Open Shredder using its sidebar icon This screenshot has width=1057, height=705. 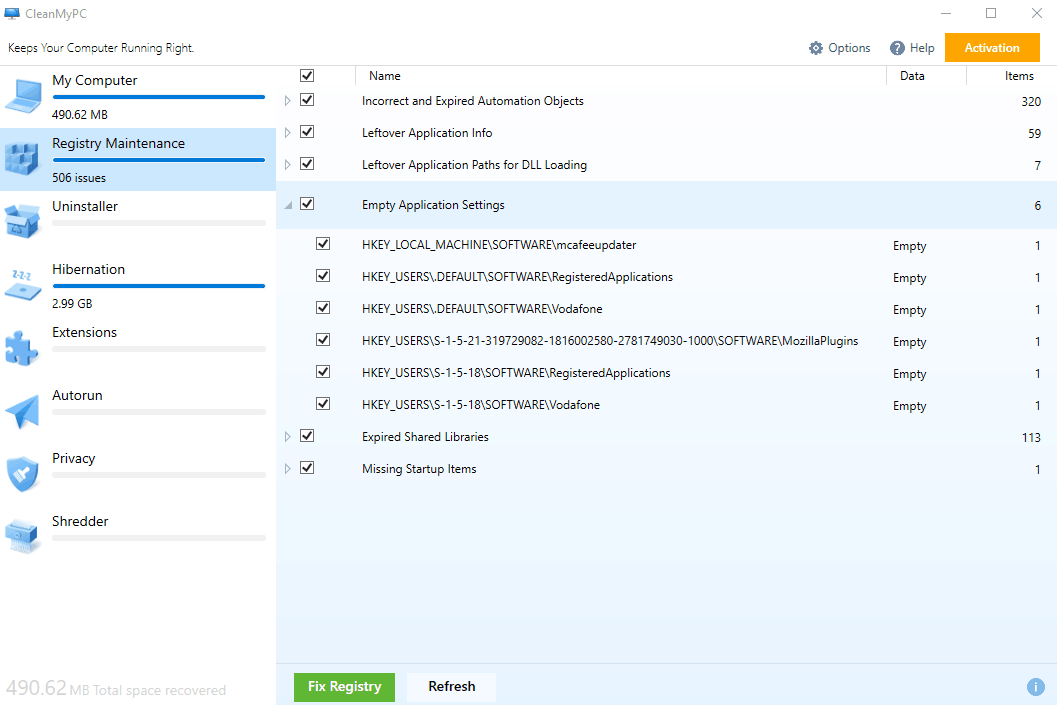pos(23,535)
